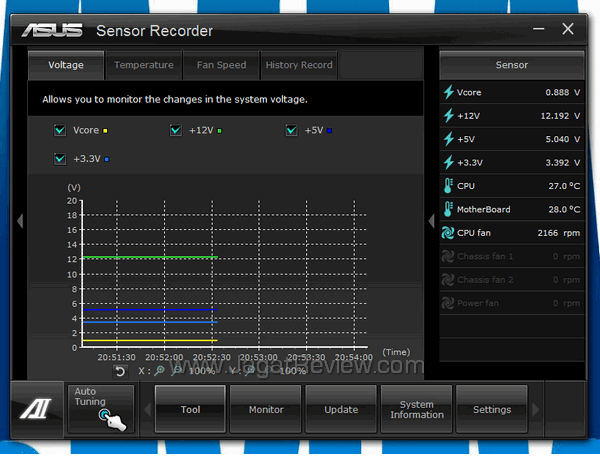600x457 pixels.
Task: Click the CPU fan 2166 rpm value
Action: click(x=559, y=233)
